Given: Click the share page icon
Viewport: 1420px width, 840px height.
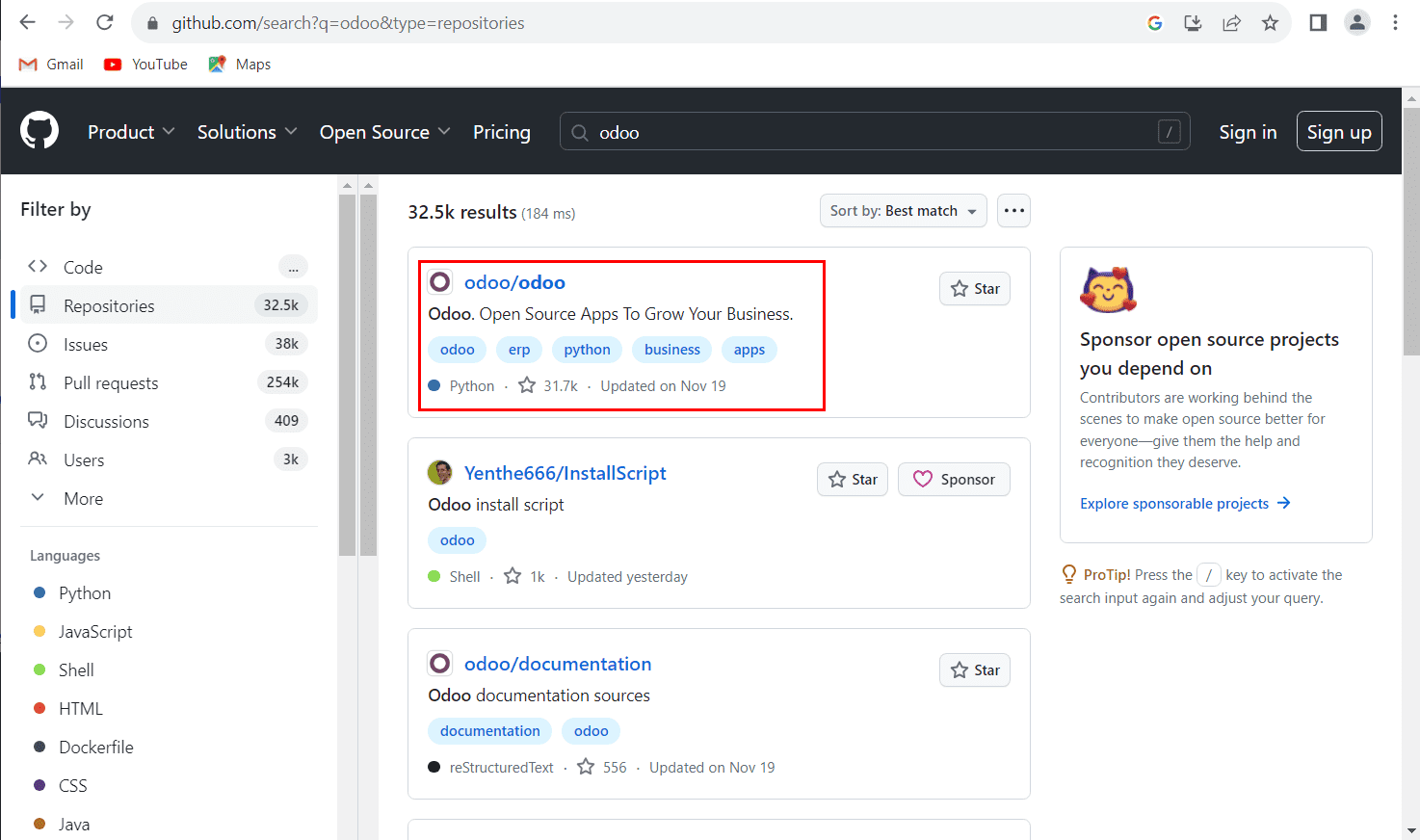Looking at the screenshot, I should pyautogui.click(x=1231, y=23).
